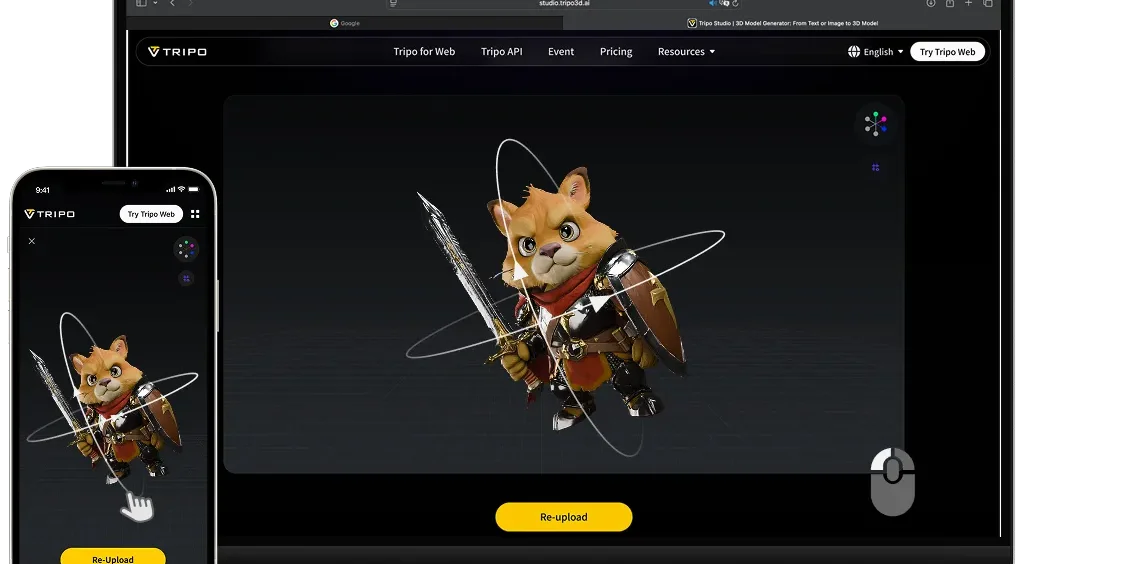Expand the browser sidebar dropdown arrow
Image resolution: width=1128 pixels, height=564 pixels.
click(155, 4)
